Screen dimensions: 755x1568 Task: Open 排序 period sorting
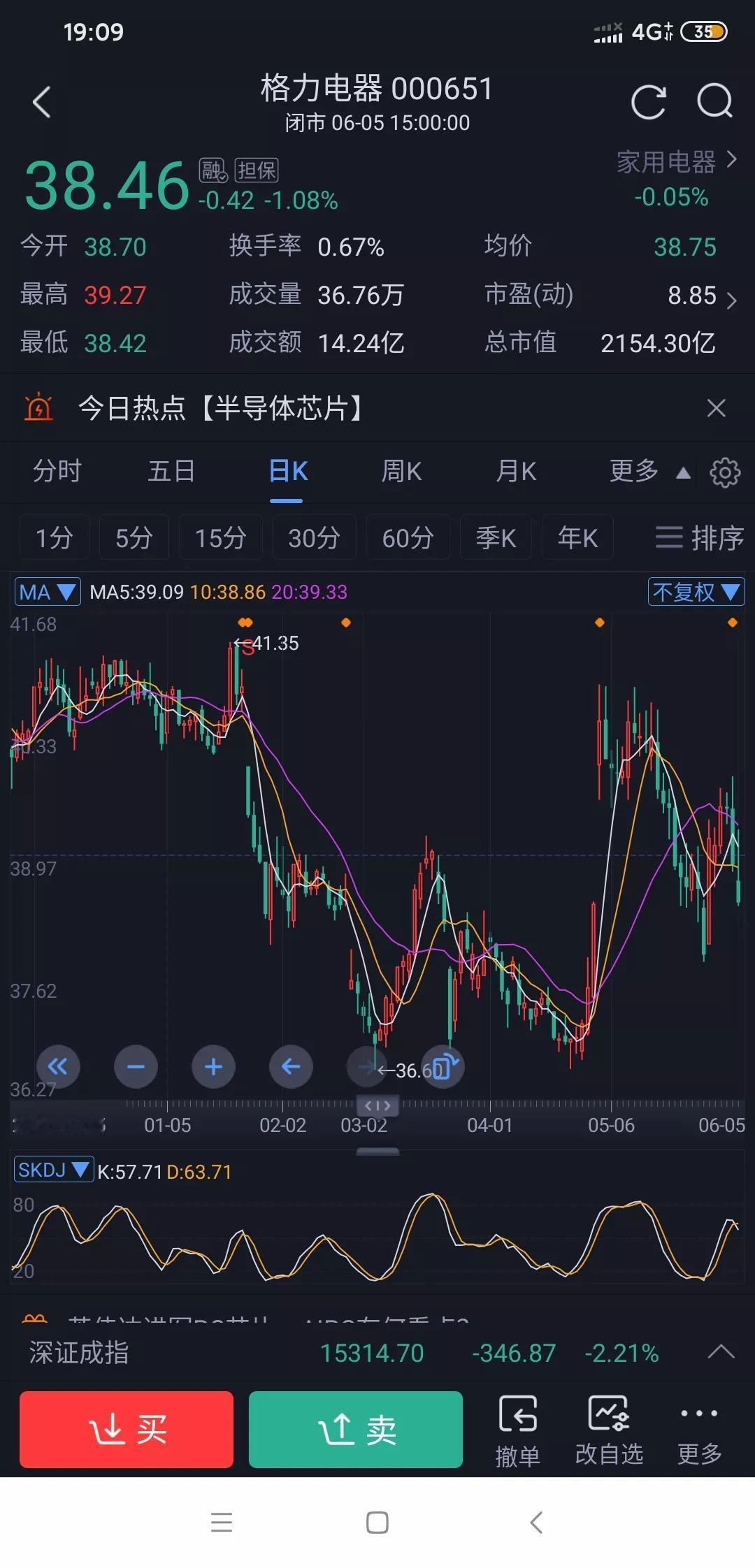point(699,537)
